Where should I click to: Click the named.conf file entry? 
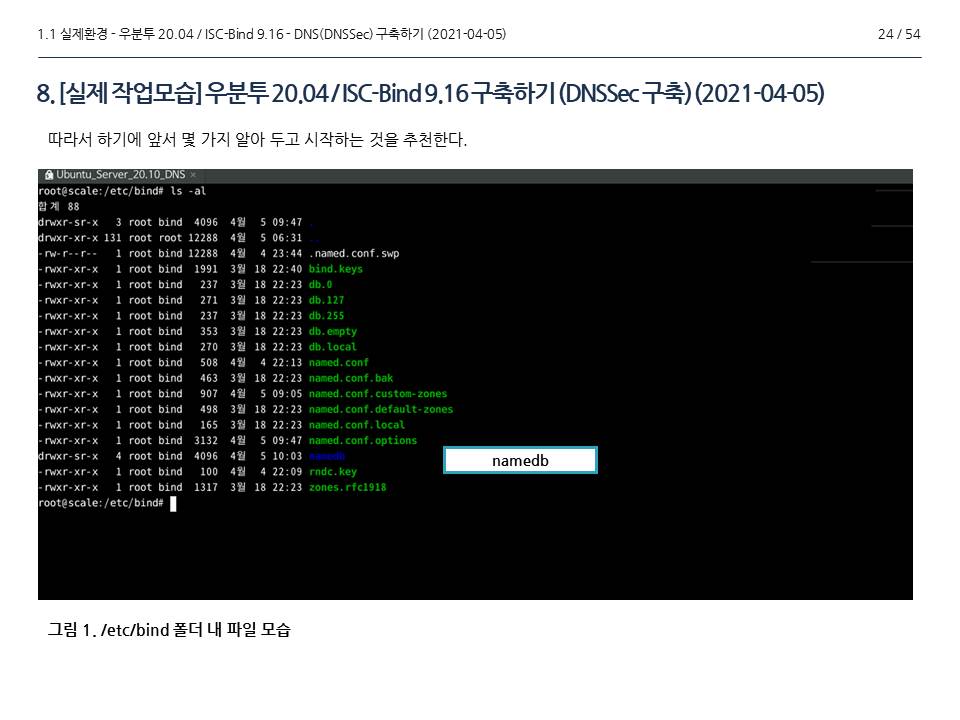(339, 362)
